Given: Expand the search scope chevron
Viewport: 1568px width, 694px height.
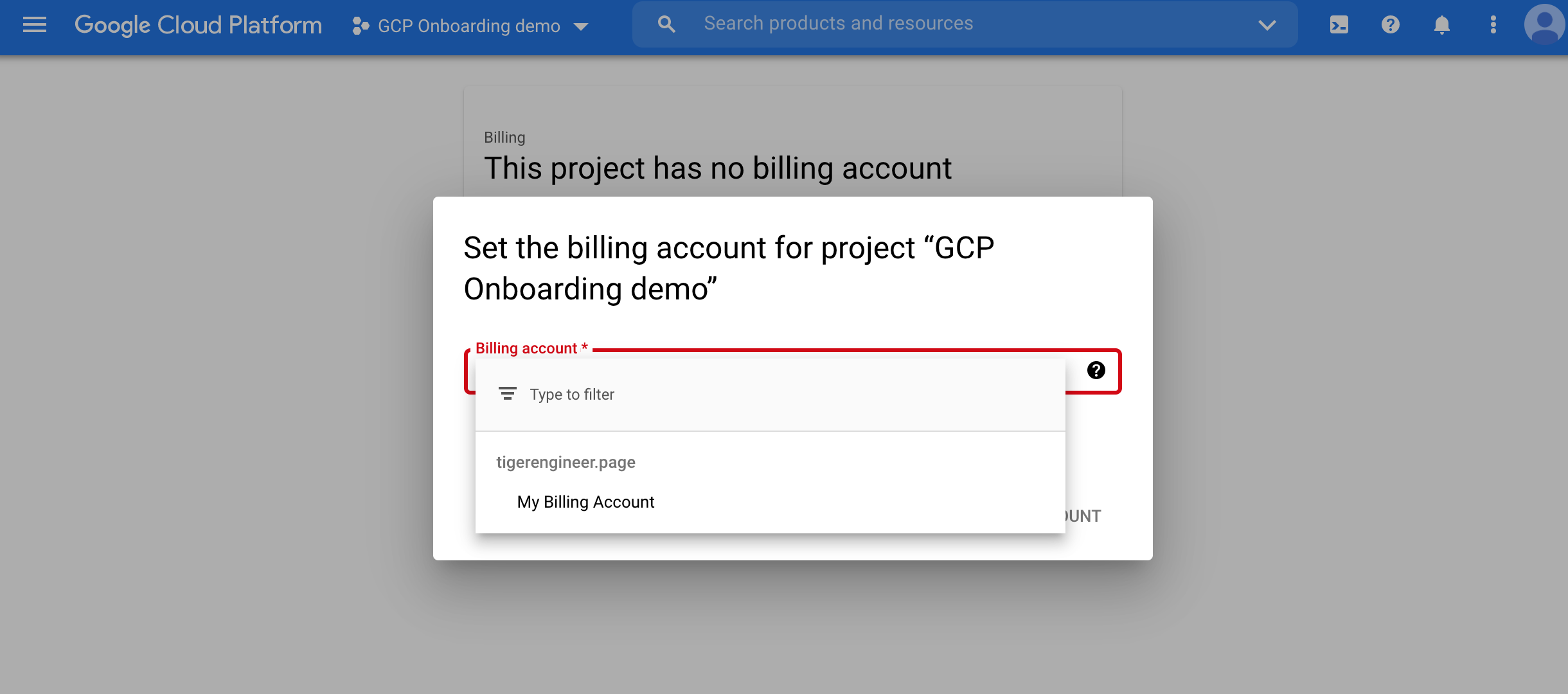Looking at the screenshot, I should click(x=1265, y=25).
